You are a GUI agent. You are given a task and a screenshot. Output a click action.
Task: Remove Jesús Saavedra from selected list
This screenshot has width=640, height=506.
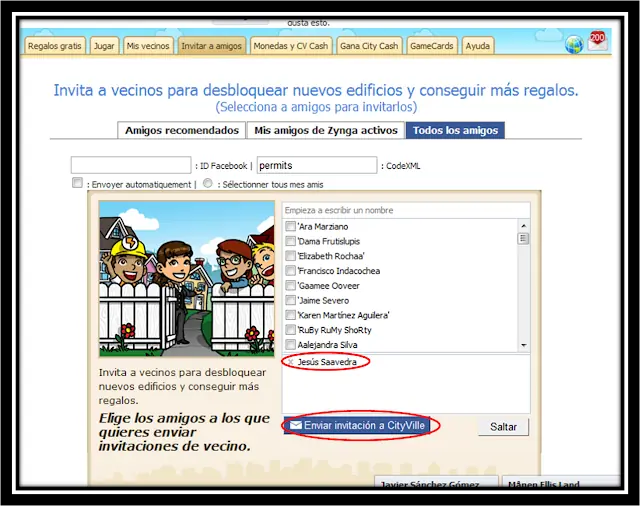(291, 362)
